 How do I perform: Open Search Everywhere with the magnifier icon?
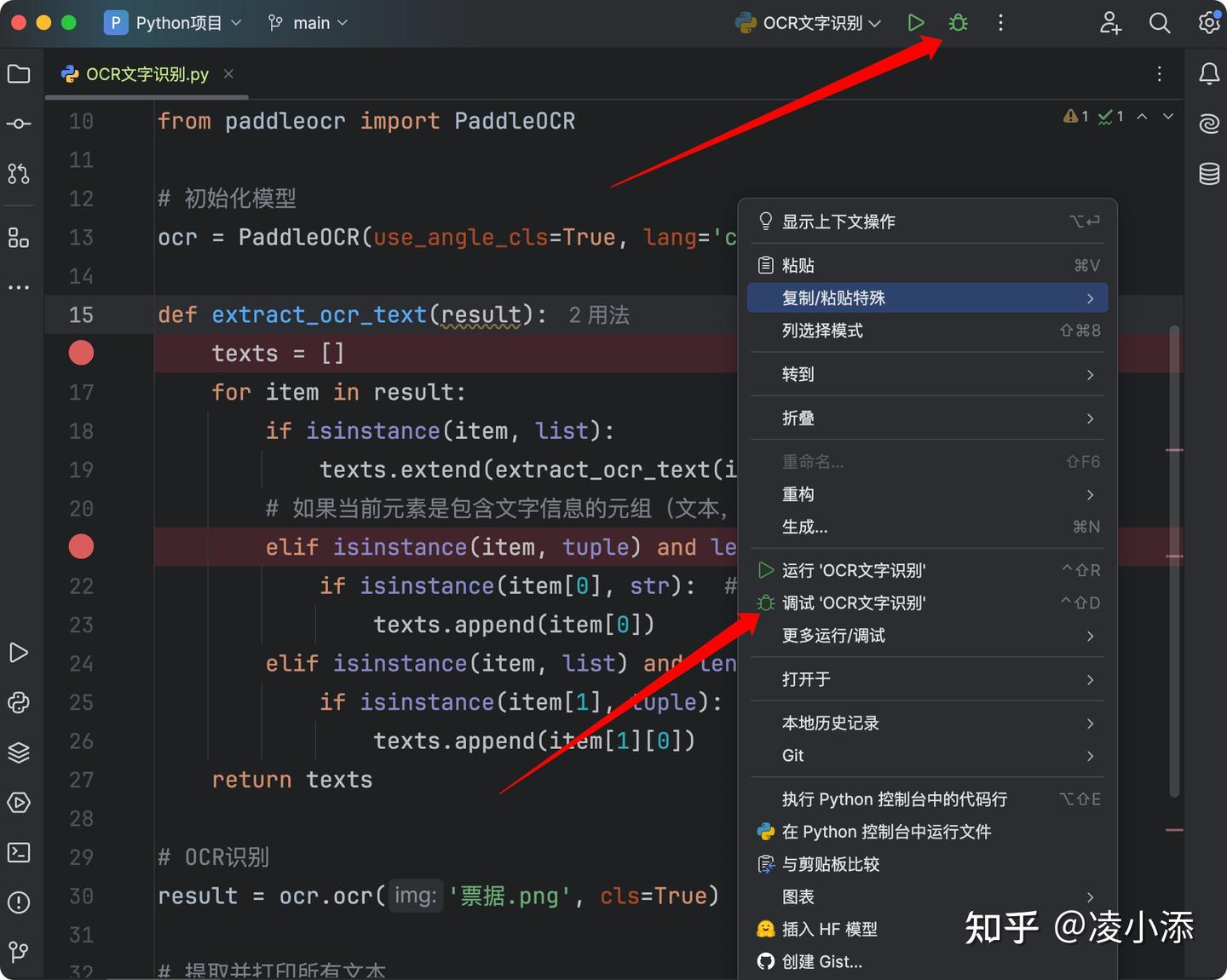point(1160,23)
